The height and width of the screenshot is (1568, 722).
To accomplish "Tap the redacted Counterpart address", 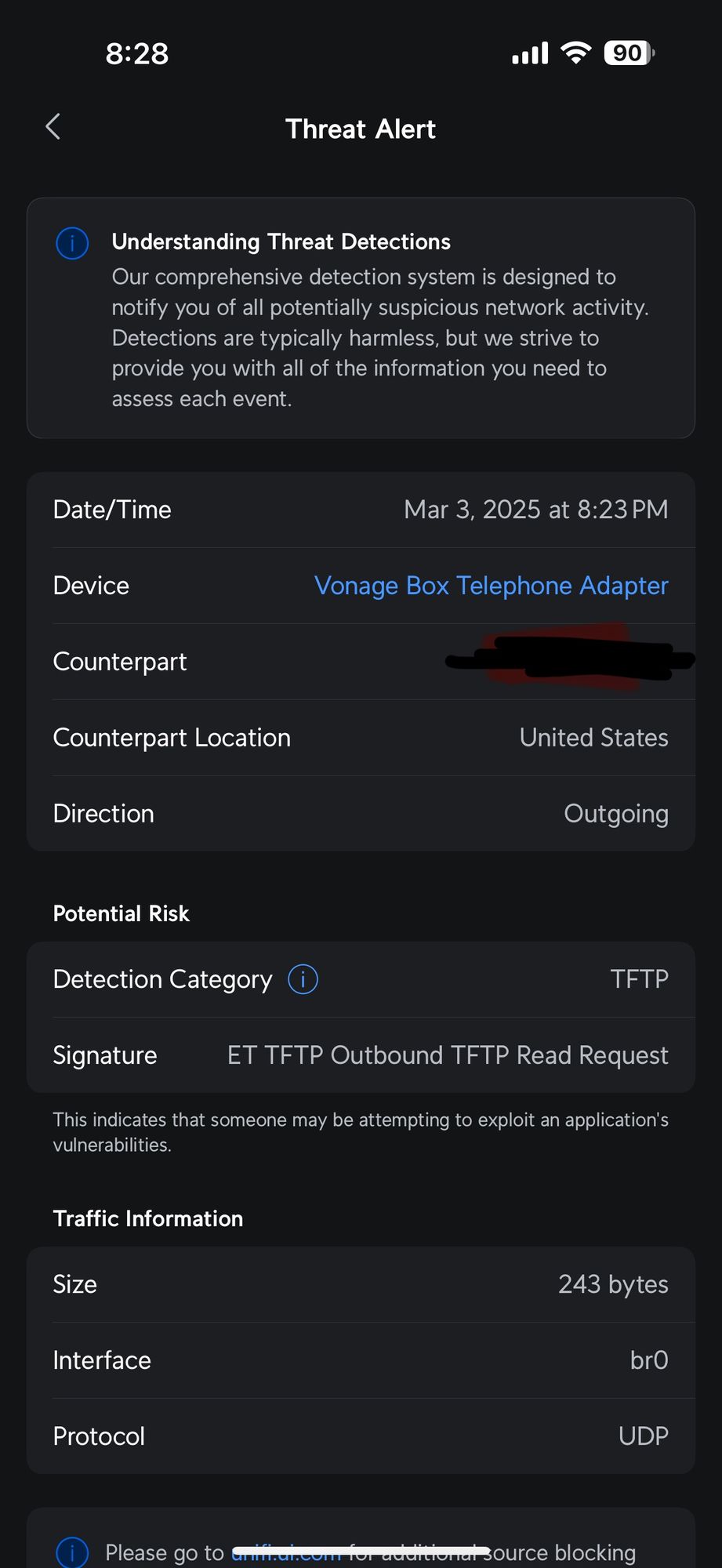I will click(x=568, y=661).
